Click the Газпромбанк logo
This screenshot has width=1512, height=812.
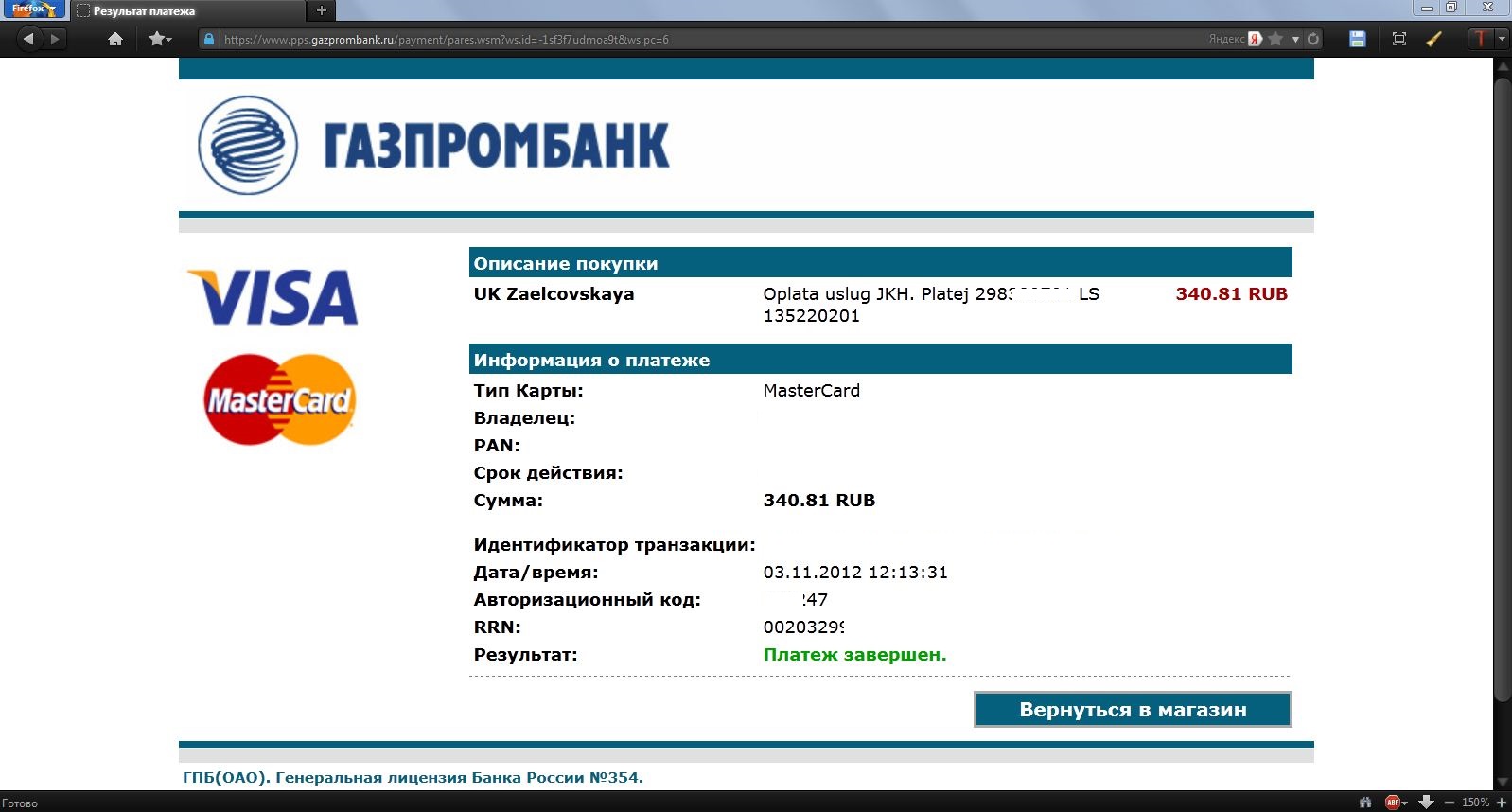coord(433,145)
